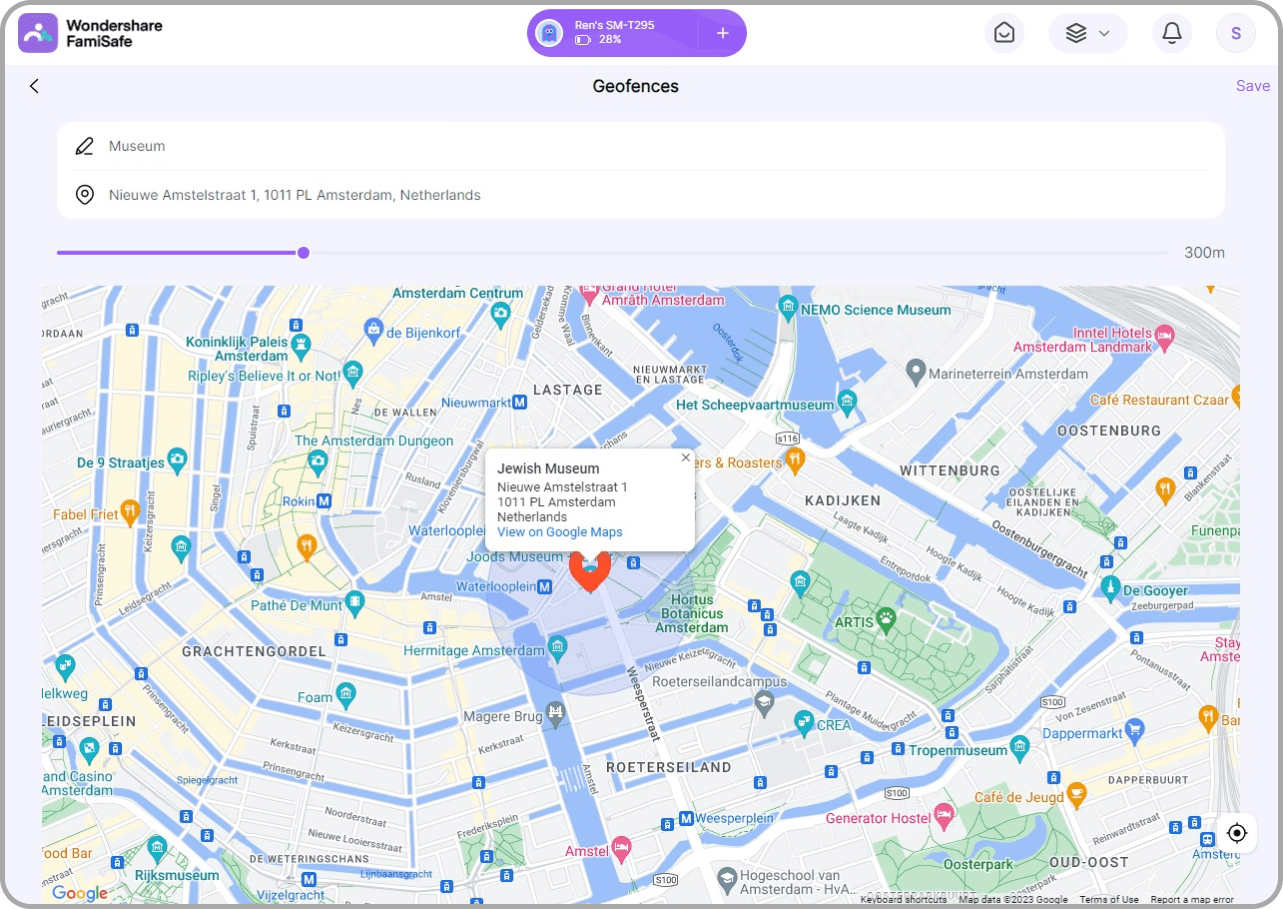
Task: Click the Rijksmuseum marker icon
Action: tap(157, 849)
